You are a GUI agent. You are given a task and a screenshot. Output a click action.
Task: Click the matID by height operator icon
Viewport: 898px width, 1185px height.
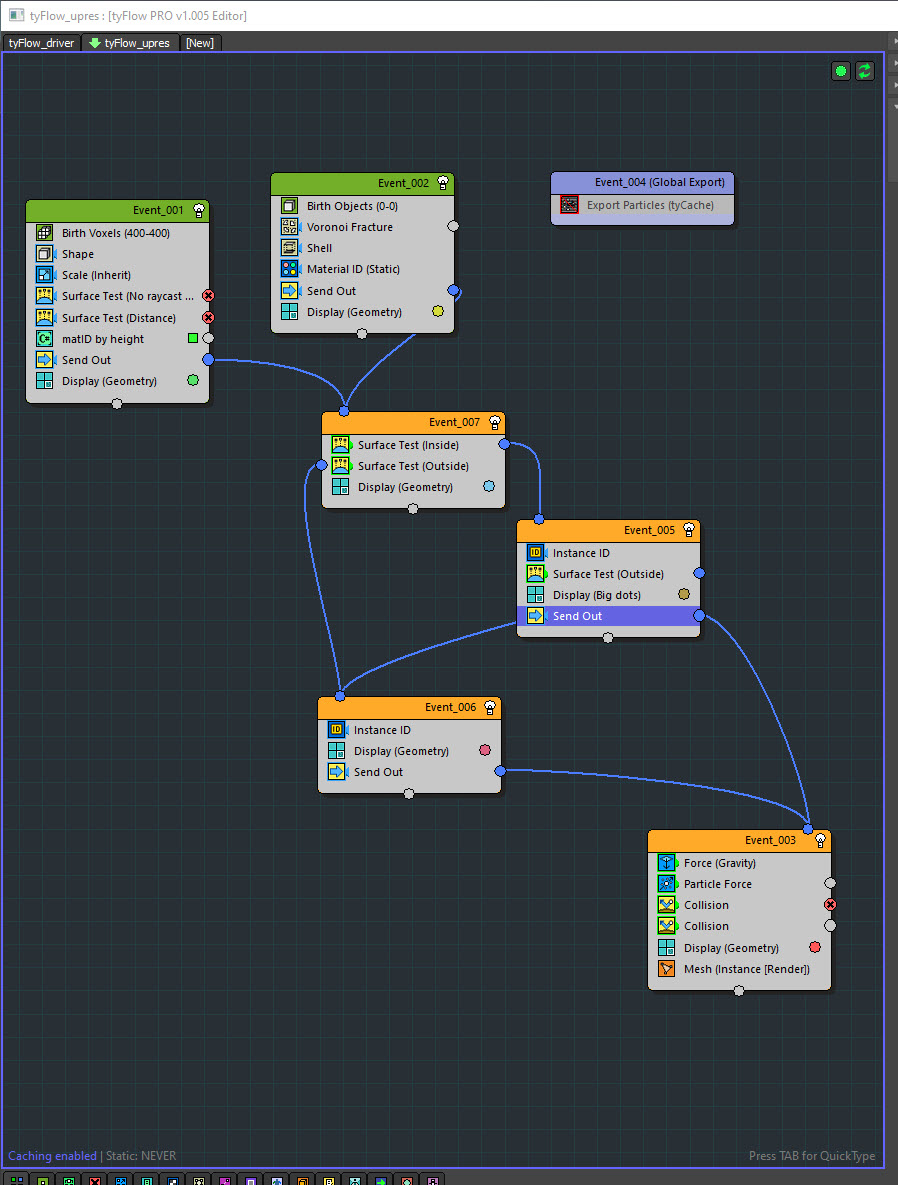click(x=44, y=339)
